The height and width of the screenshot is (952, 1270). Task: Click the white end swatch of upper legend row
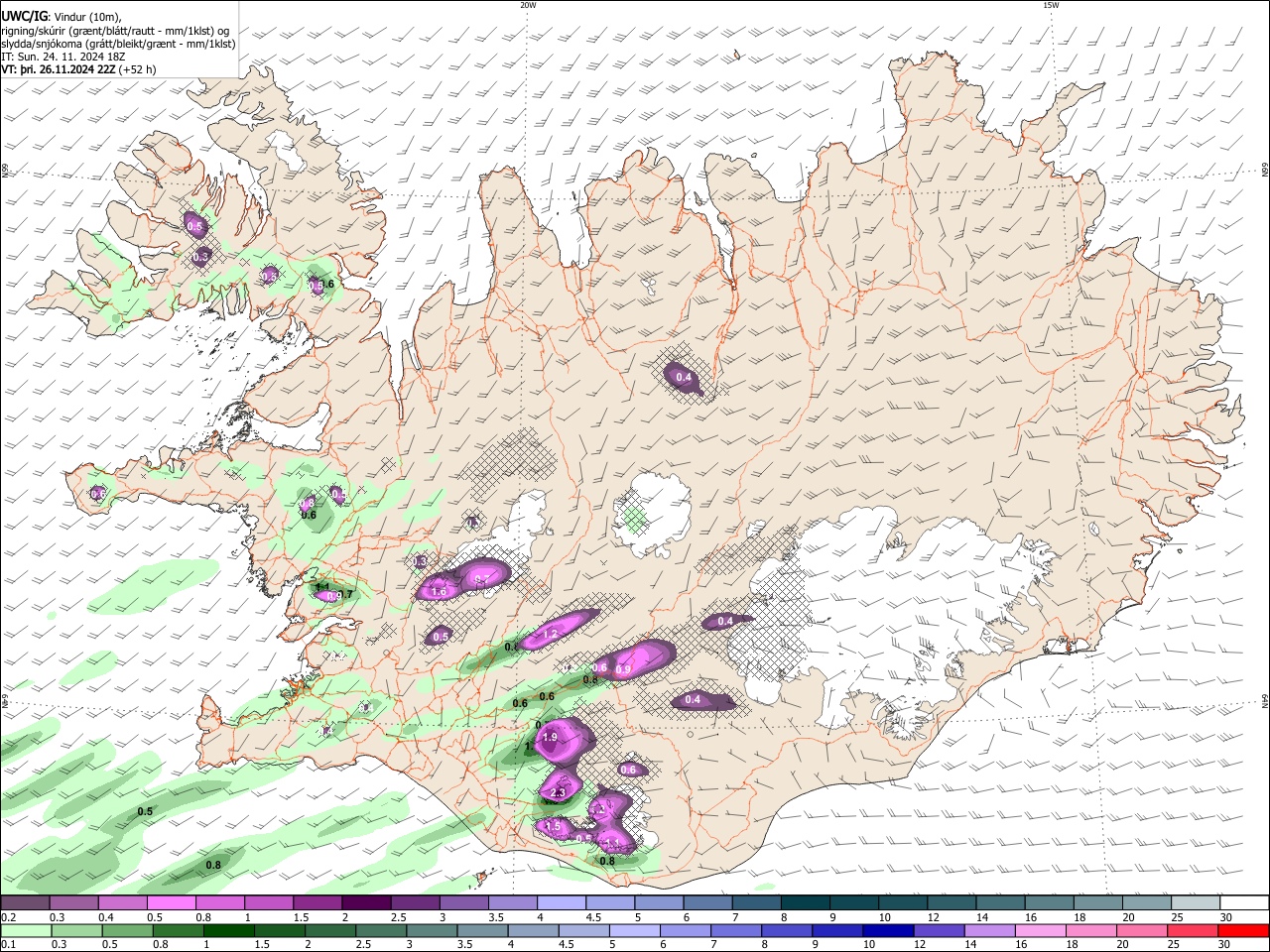click(1242, 903)
